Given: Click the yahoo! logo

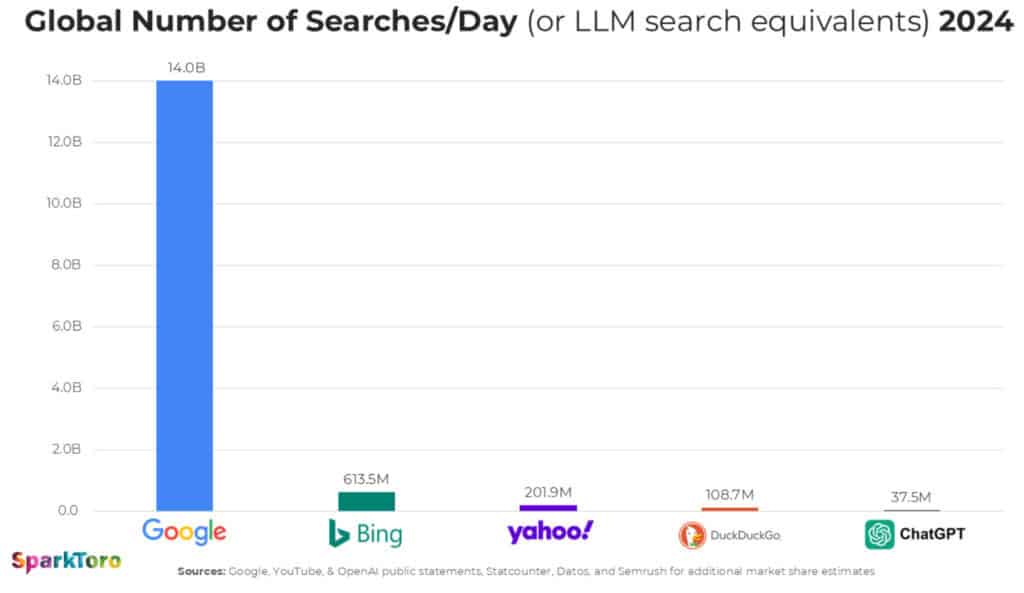Looking at the screenshot, I should (x=549, y=531).
